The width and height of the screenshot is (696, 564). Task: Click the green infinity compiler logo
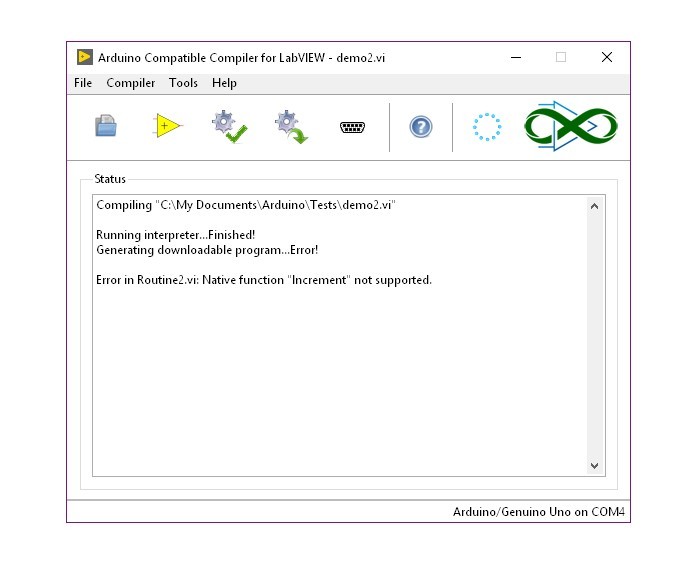(570, 126)
